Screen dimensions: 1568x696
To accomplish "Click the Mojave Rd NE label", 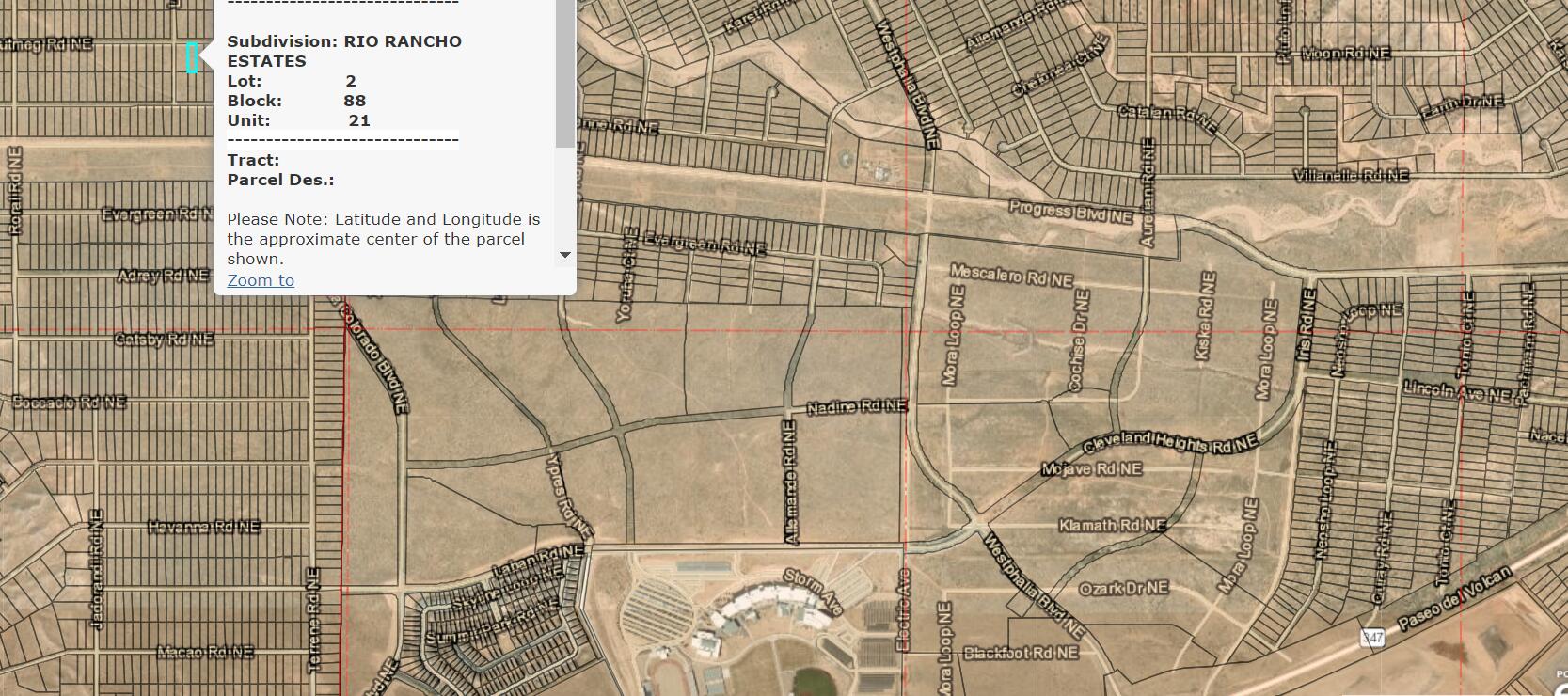I will (x=1092, y=468).
